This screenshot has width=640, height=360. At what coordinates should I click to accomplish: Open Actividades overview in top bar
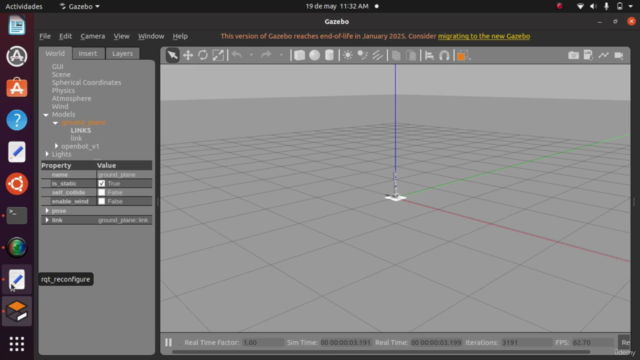click(x=24, y=6)
